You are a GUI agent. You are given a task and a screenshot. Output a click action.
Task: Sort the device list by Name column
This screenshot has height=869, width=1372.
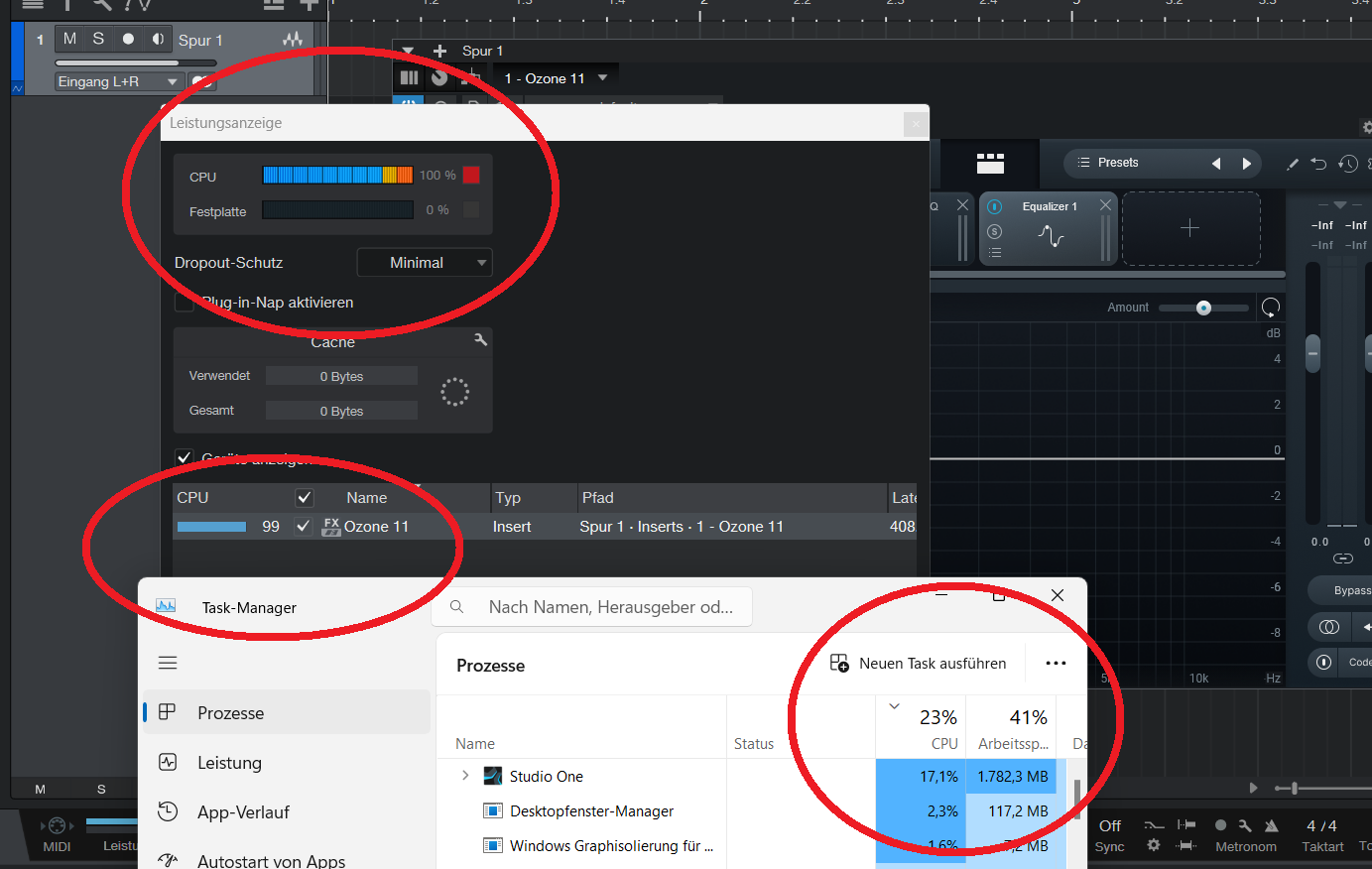(x=367, y=498)
